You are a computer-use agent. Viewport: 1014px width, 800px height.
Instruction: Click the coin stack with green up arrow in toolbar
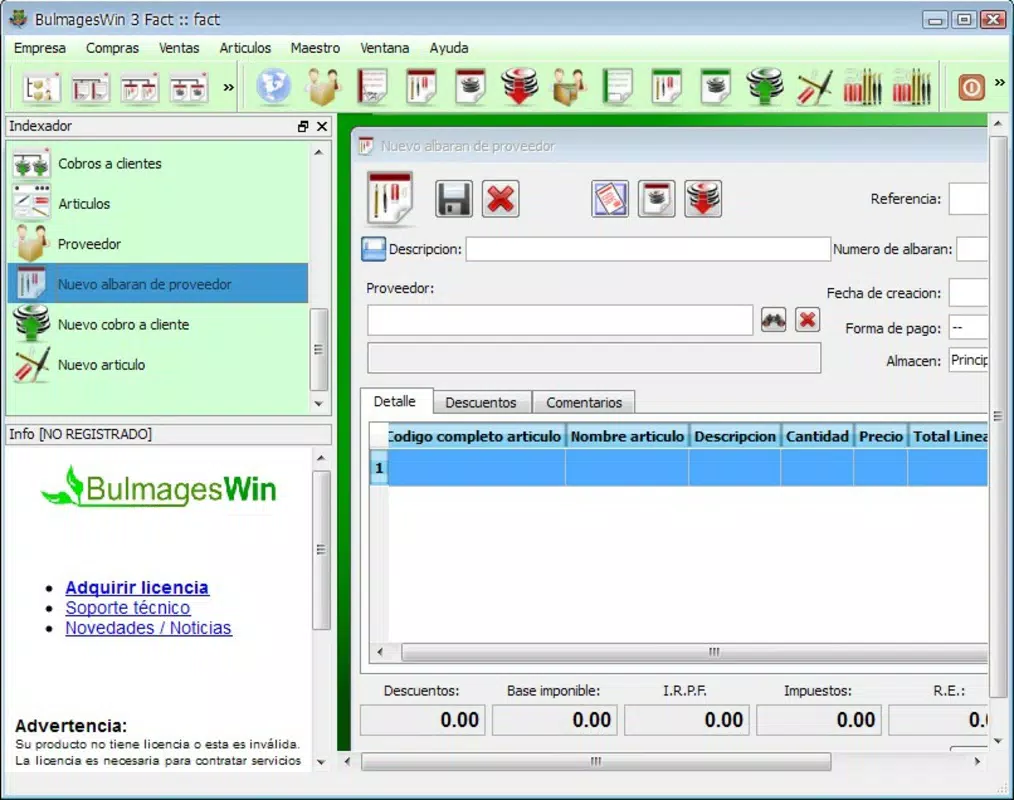(x=765, y=87)
